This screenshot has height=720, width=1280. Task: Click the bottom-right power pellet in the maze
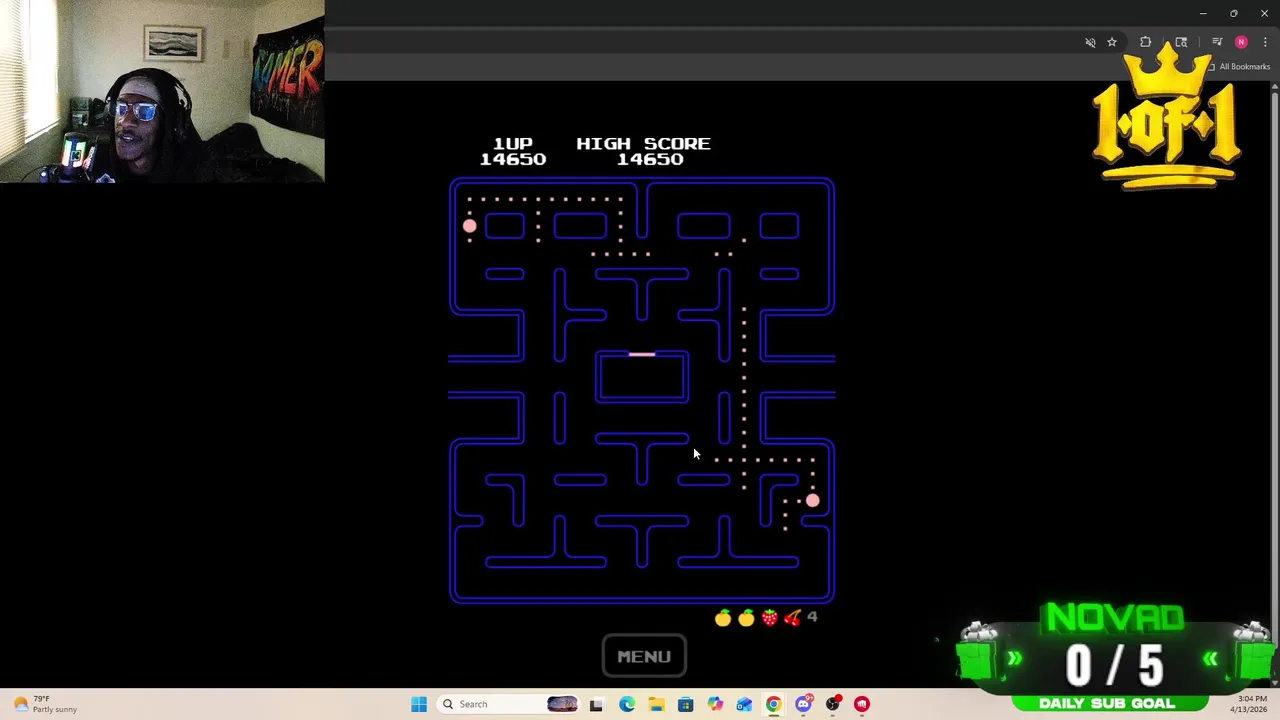[x=812, y=500]
